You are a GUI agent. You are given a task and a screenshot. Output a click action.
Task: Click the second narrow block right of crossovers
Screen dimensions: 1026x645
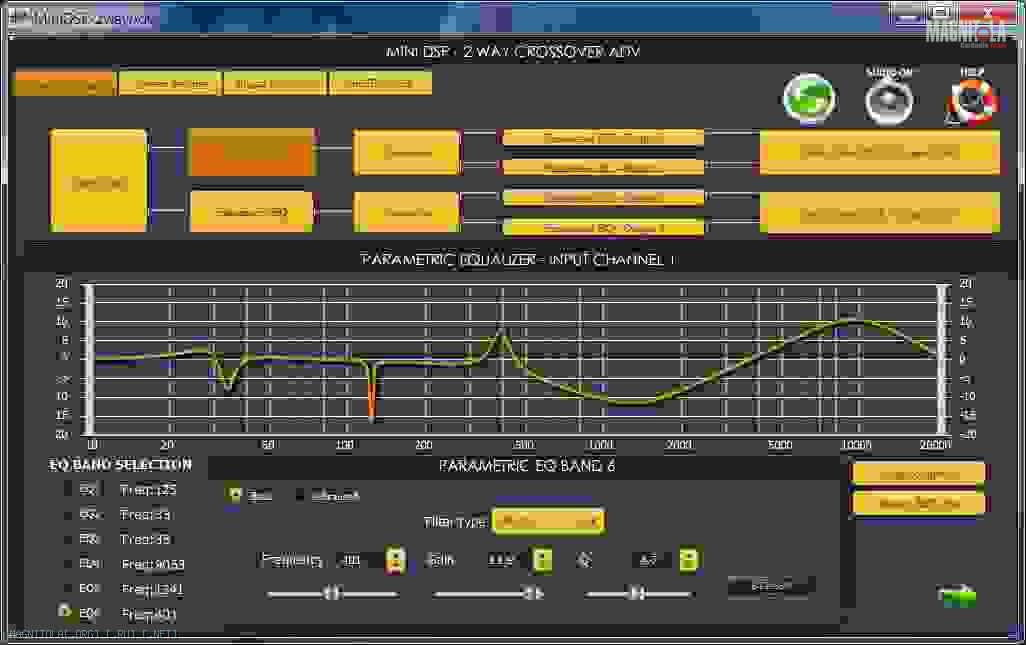coord(603,167)
